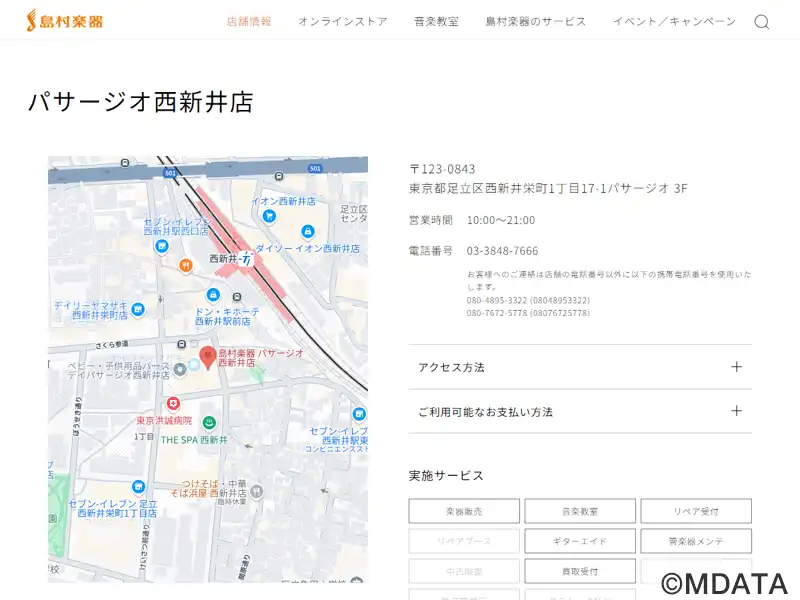Open the 店舗情報 navigation item
Viewport: 800px width, 600px height.
pyautogui.click(x=249, y=21)
